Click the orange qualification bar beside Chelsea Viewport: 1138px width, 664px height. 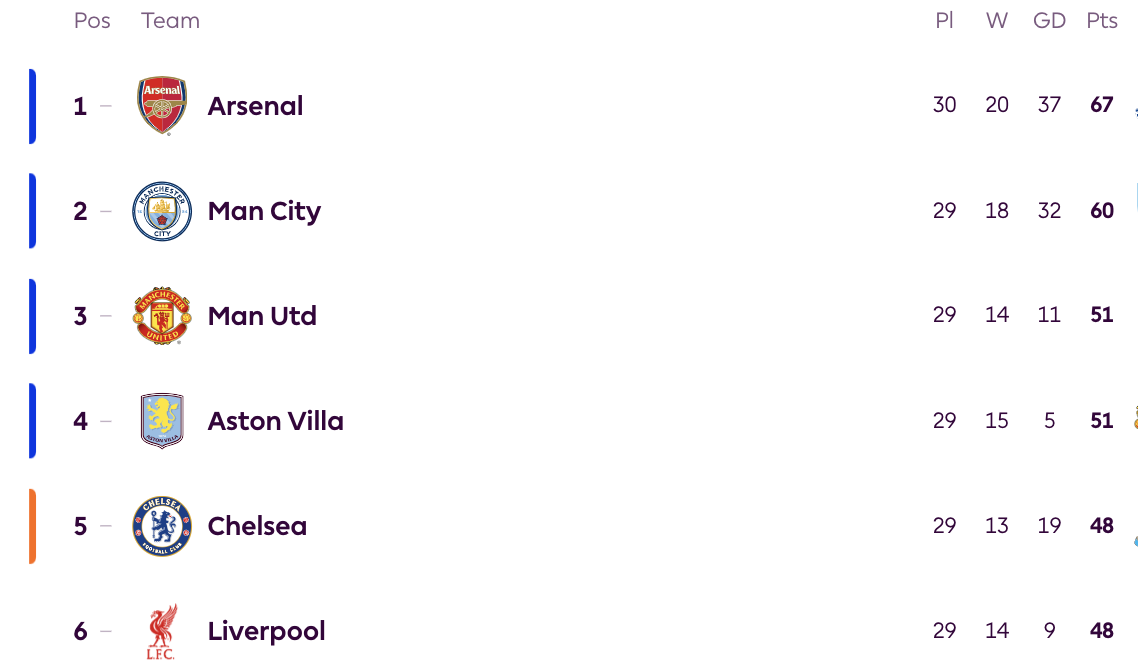coord(32,526)
